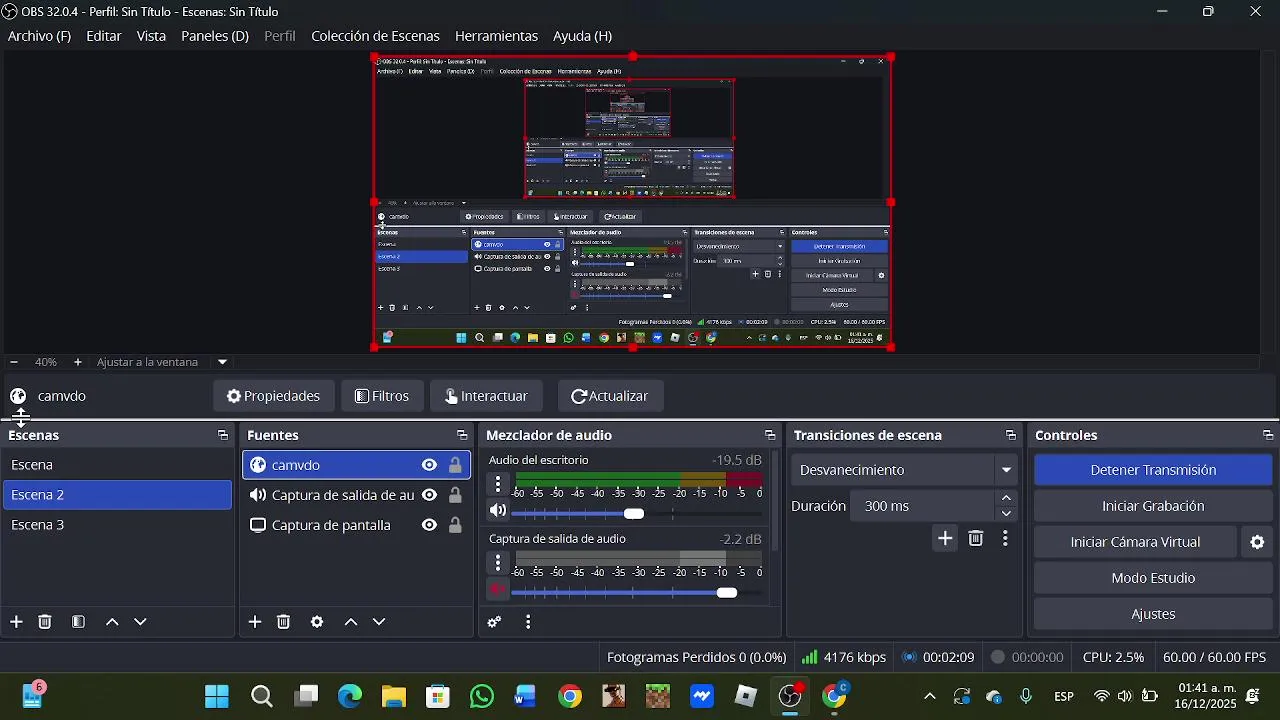Delete selected scene with trash icon
Image resolution: width=1280 pixels, height=720 pixels.
coord(45,622)
